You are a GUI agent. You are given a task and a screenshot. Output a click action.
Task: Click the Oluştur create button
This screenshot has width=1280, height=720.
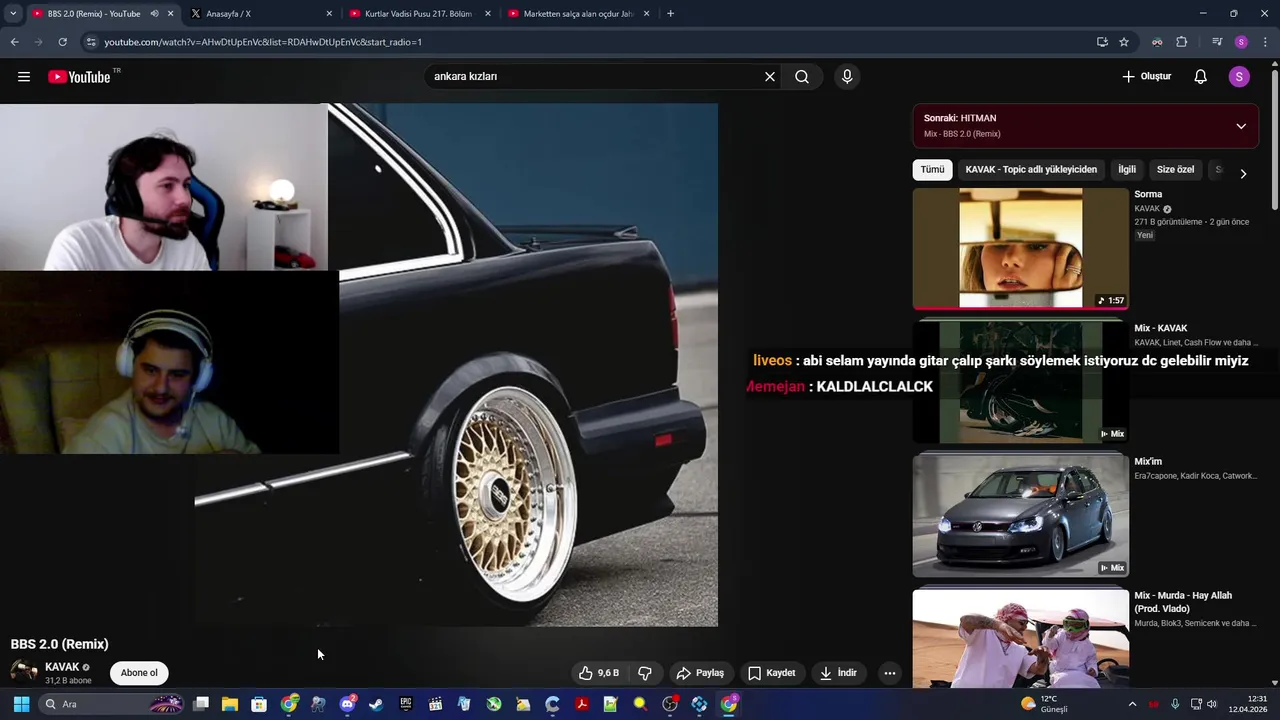1146,77
